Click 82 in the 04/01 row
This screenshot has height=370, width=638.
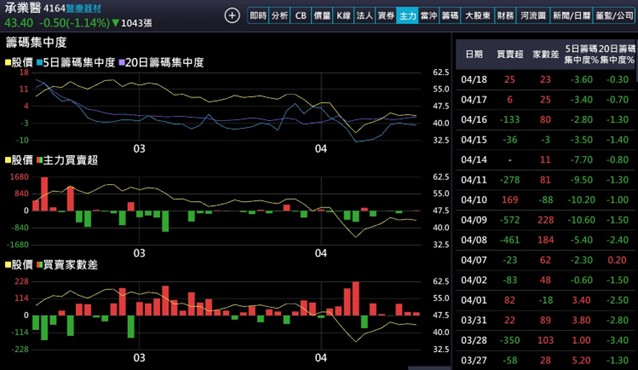pyautogui.click(x=510, y=300)
